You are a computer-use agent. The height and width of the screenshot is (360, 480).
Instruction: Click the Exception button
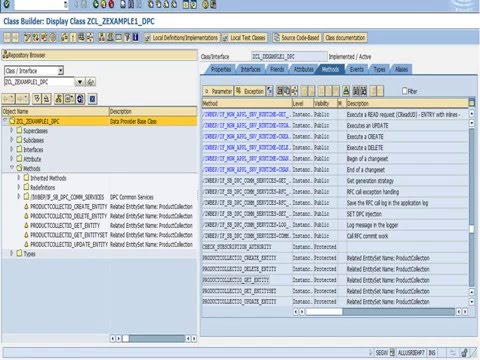[x=250, y=91]
